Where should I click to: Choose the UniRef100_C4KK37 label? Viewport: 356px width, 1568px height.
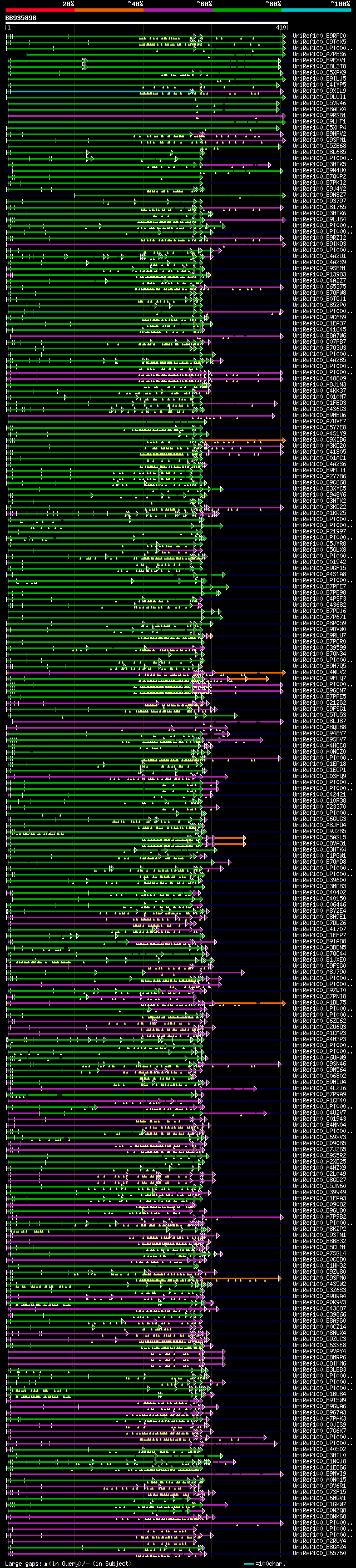(x=319, y=390)
